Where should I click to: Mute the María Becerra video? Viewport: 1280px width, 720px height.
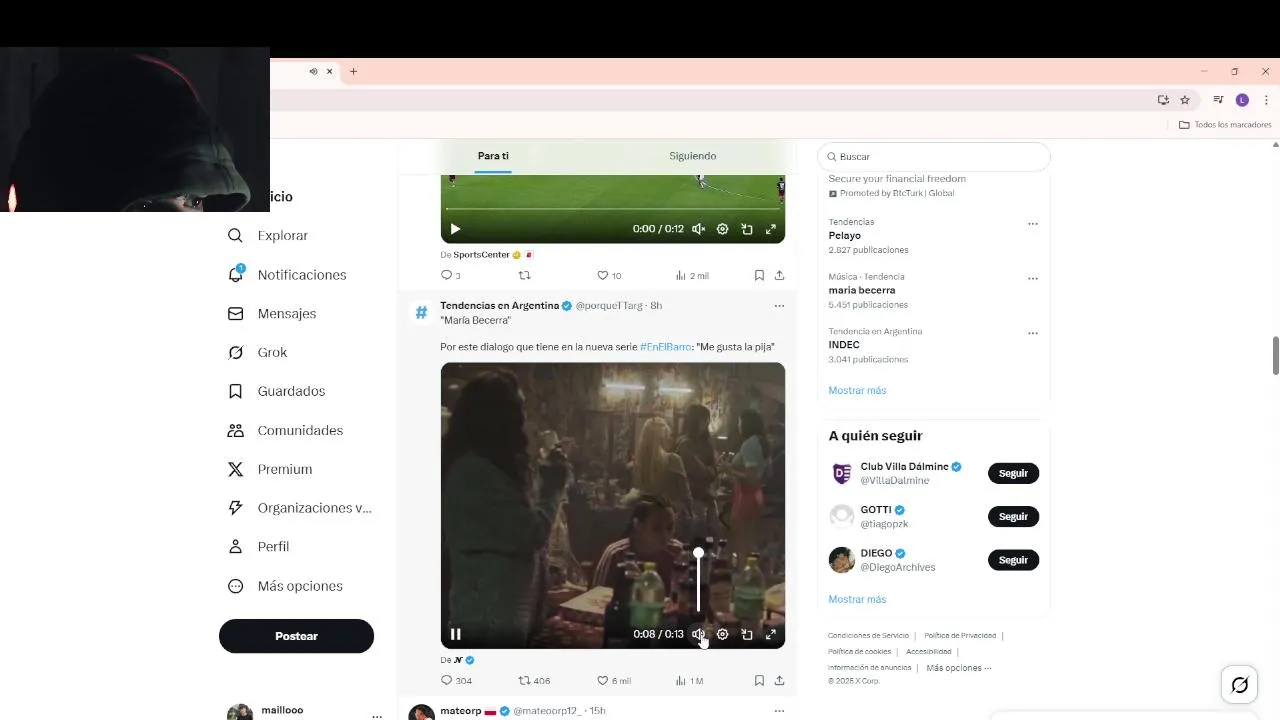click(x=698, y=634)
